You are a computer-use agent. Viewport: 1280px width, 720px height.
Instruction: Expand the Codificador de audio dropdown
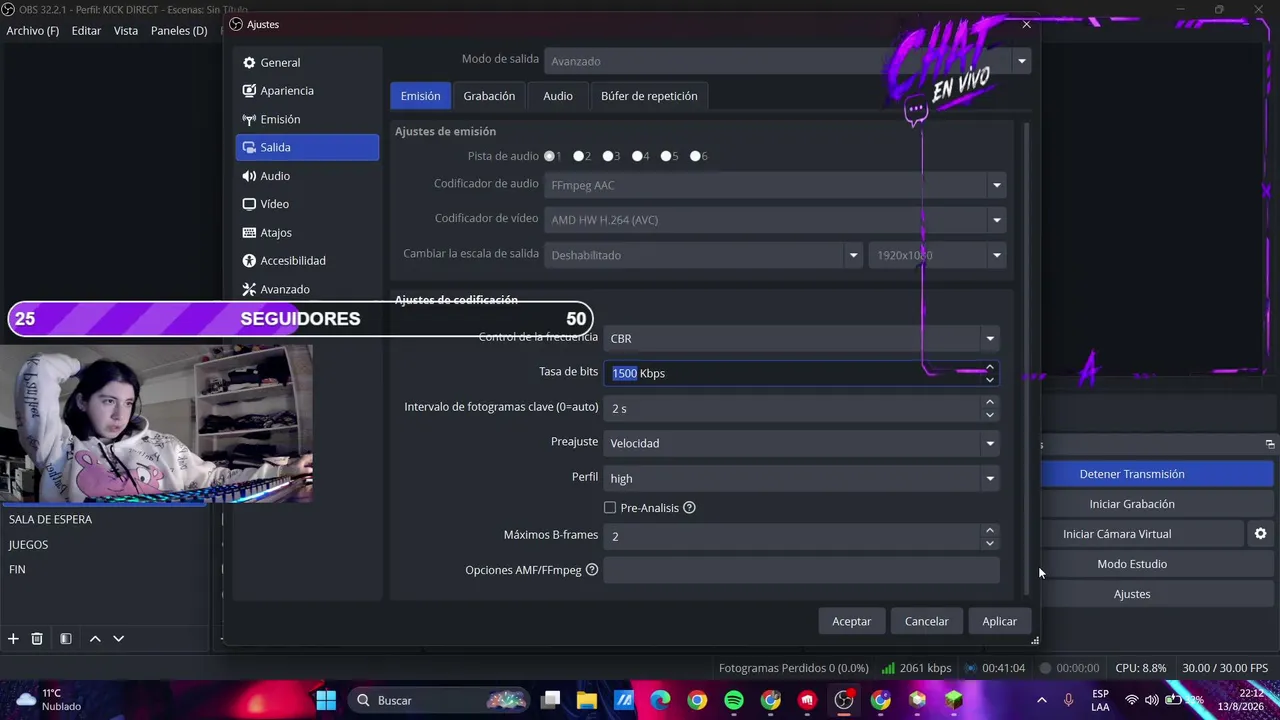[x=775, y=185]
